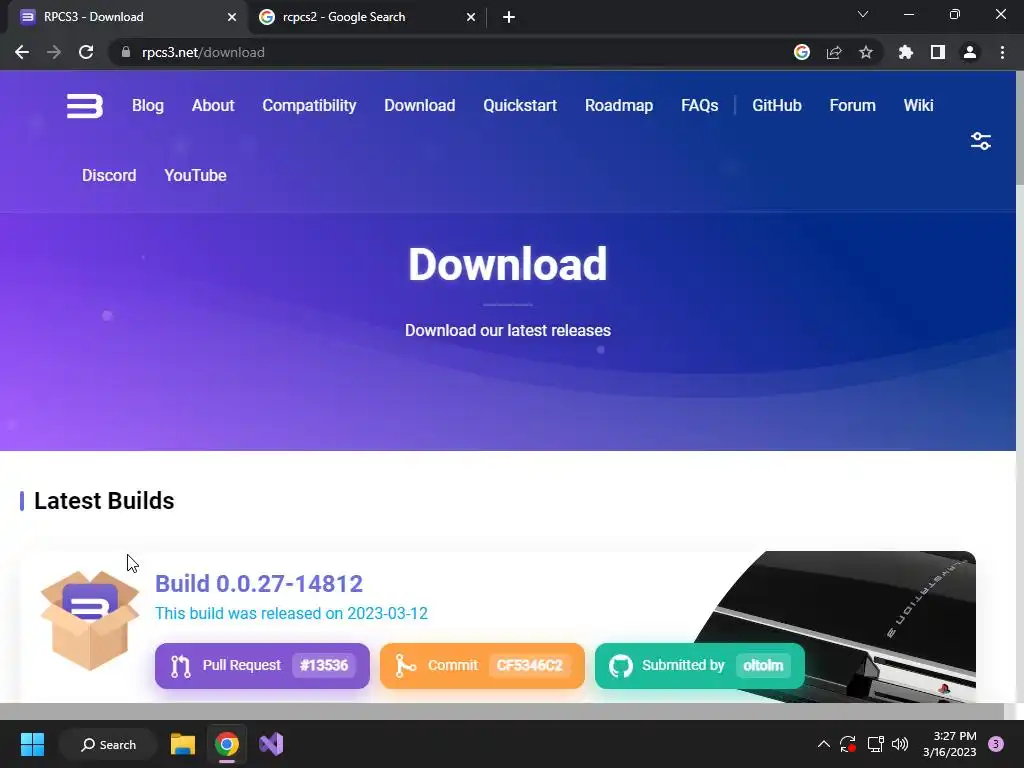Open the Roadmap page

(x=618, y=105)
